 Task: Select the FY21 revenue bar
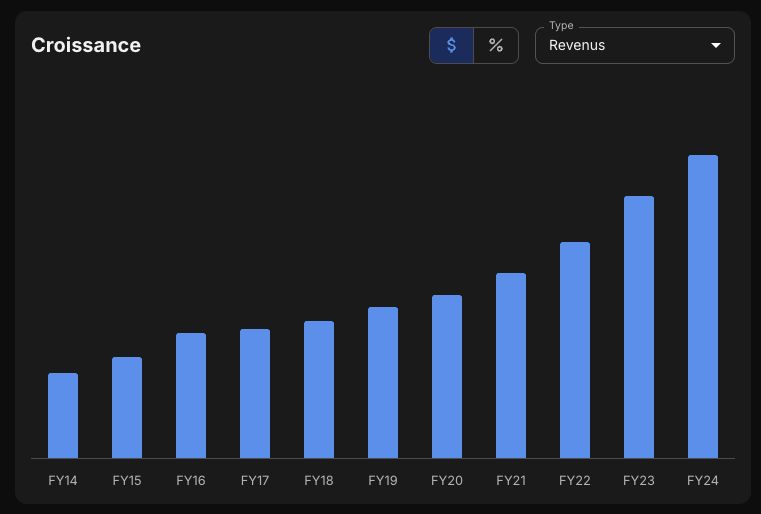(x=511, y=365)
